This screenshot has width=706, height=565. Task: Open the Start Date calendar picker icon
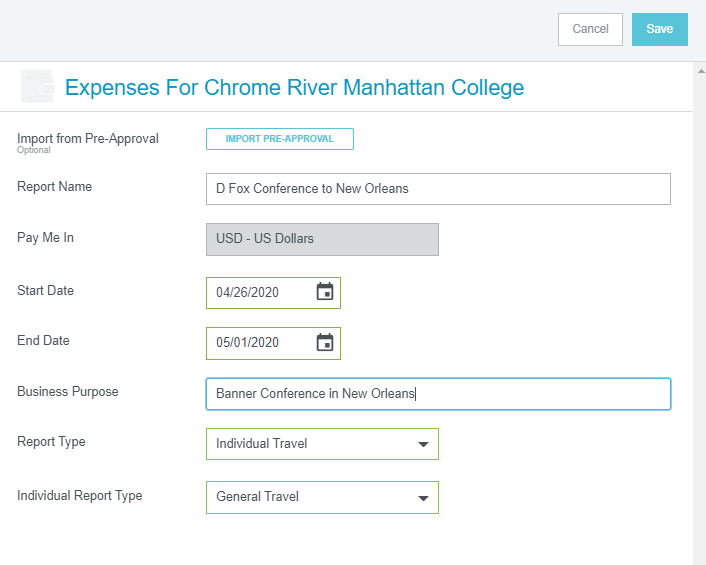(325, 292)
